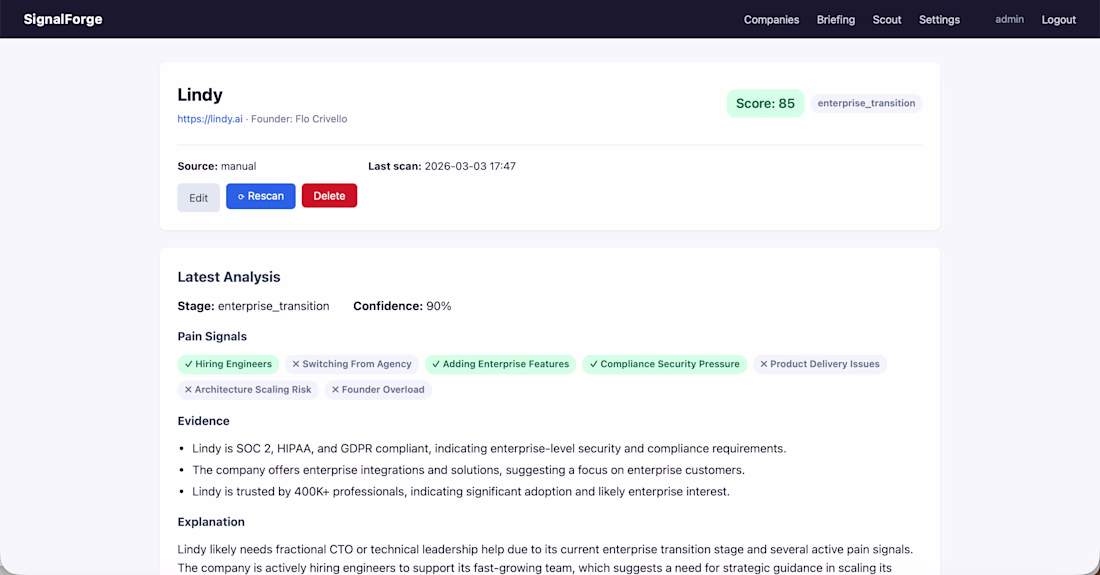The width and height of the screenshot is (1100, 575).
Task: Click the enterprise integrations evidence bullet
Action: tap(469, 470)
